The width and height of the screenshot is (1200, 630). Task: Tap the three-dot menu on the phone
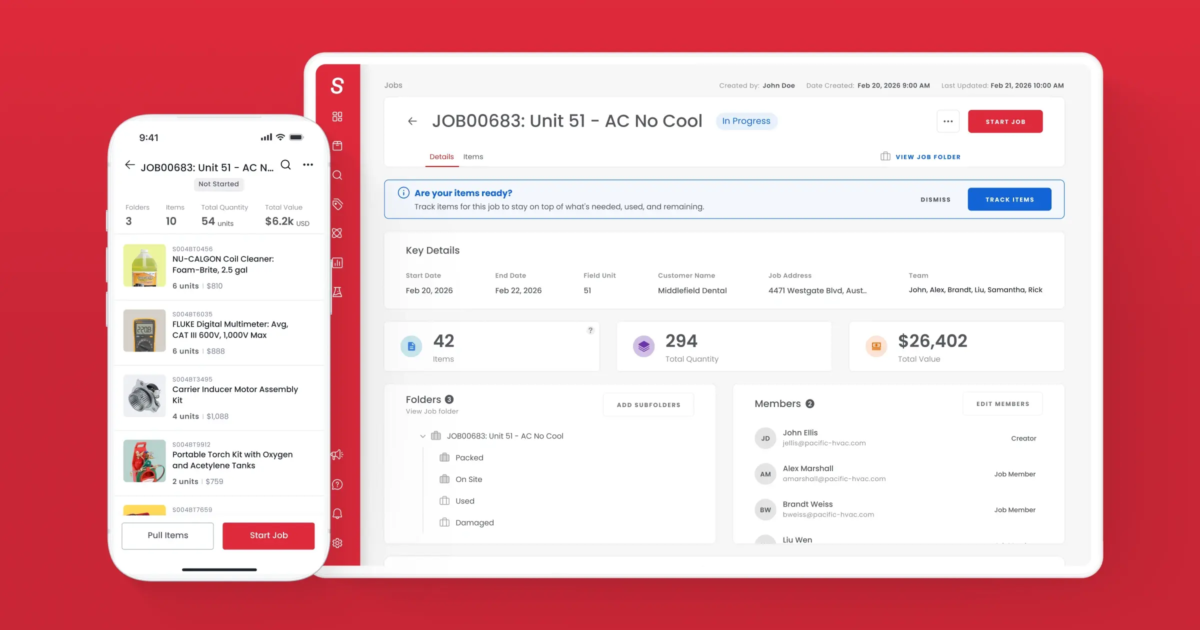click(x=308, y=165)
